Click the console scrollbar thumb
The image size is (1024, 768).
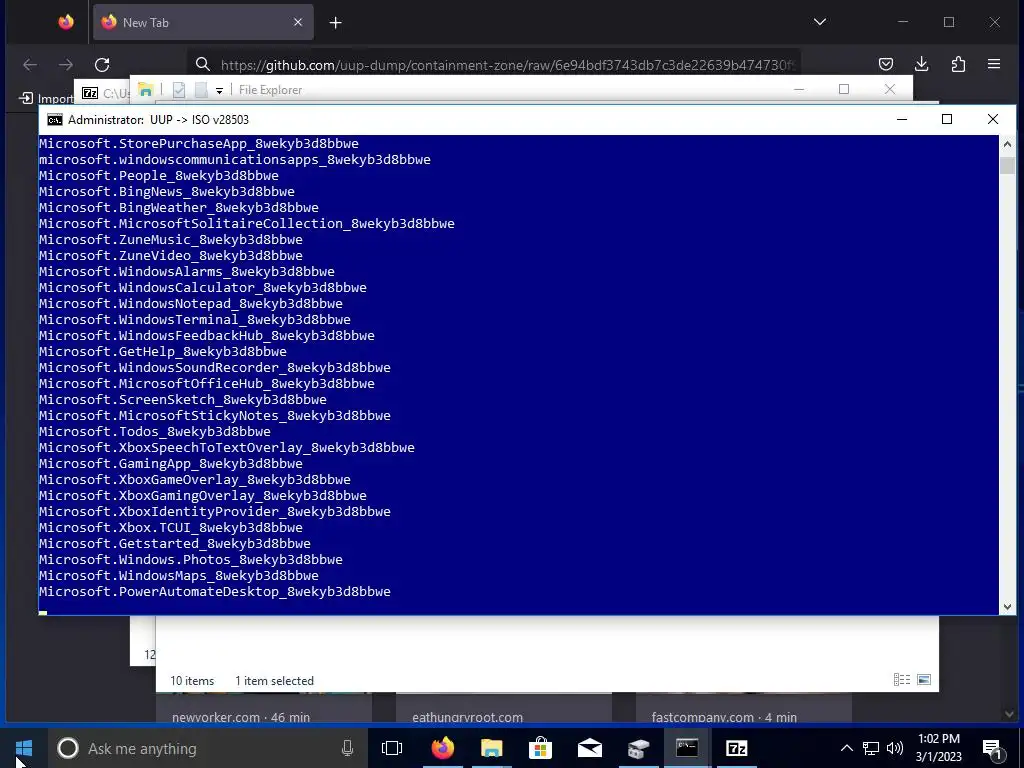[1007, 165]
